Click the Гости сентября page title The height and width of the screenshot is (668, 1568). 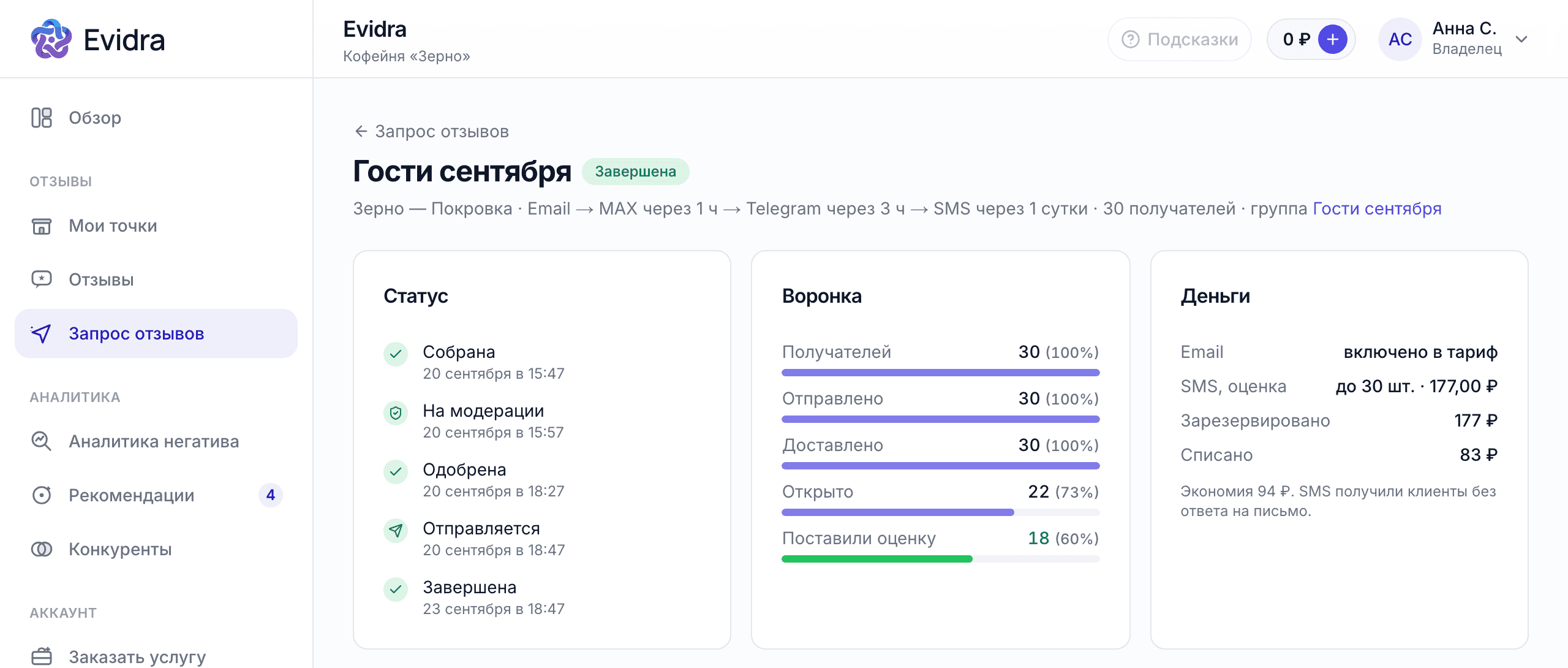pyautogui.click(x=462, y=171)
